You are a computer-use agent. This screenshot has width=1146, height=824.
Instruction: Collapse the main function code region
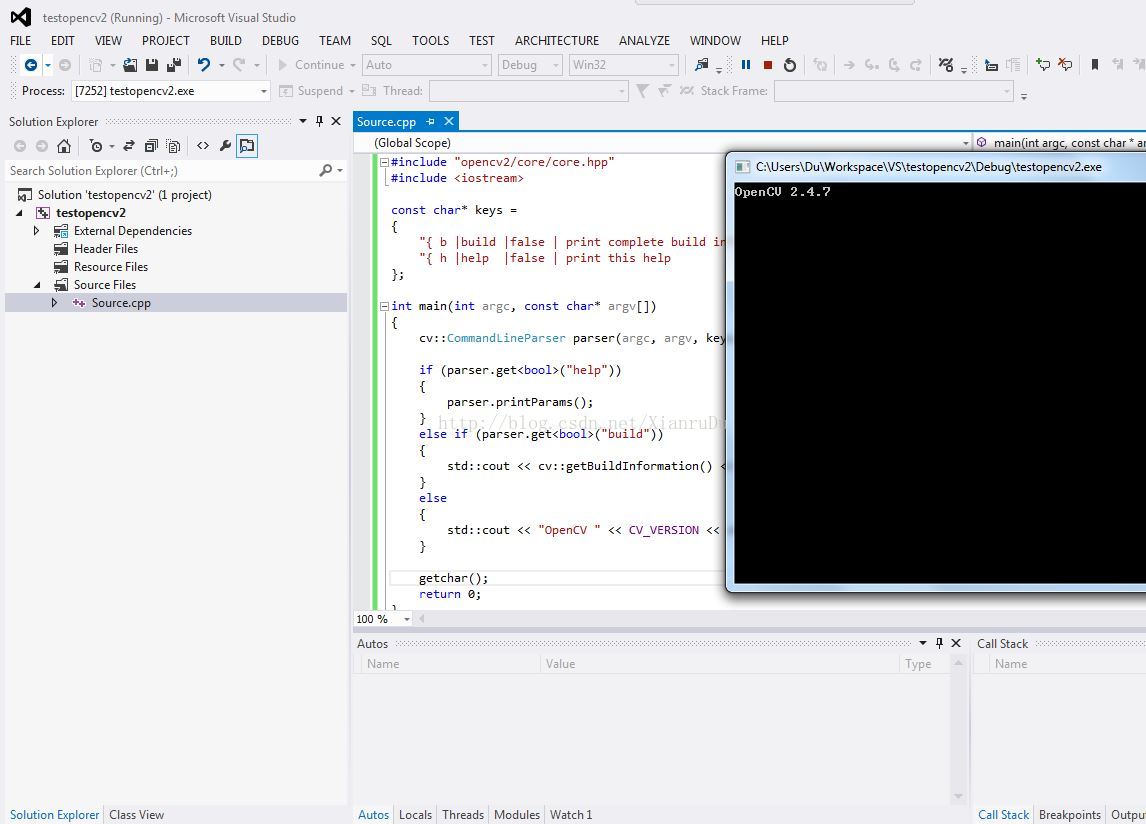pos(384,306)
